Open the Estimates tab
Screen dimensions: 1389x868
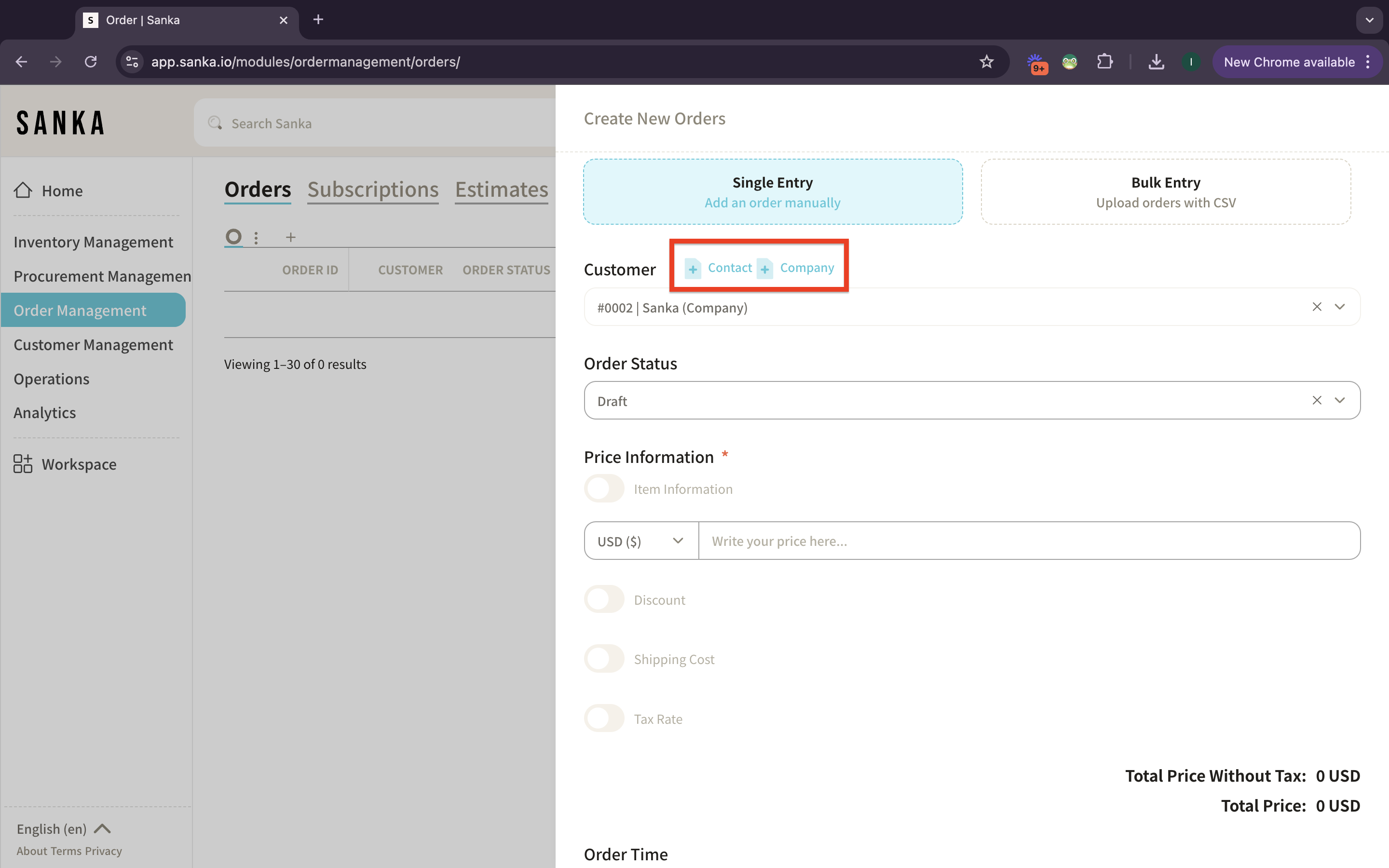click(x=501, y=190)
